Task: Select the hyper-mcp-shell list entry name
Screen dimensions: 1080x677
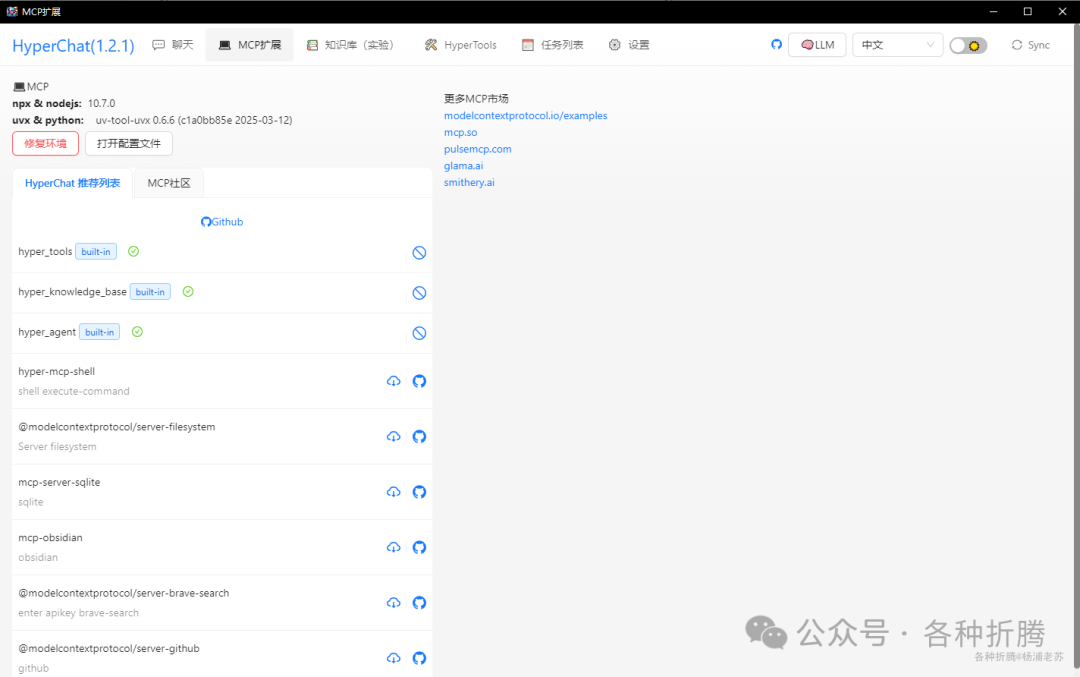Action: click(x=56, y=371)
